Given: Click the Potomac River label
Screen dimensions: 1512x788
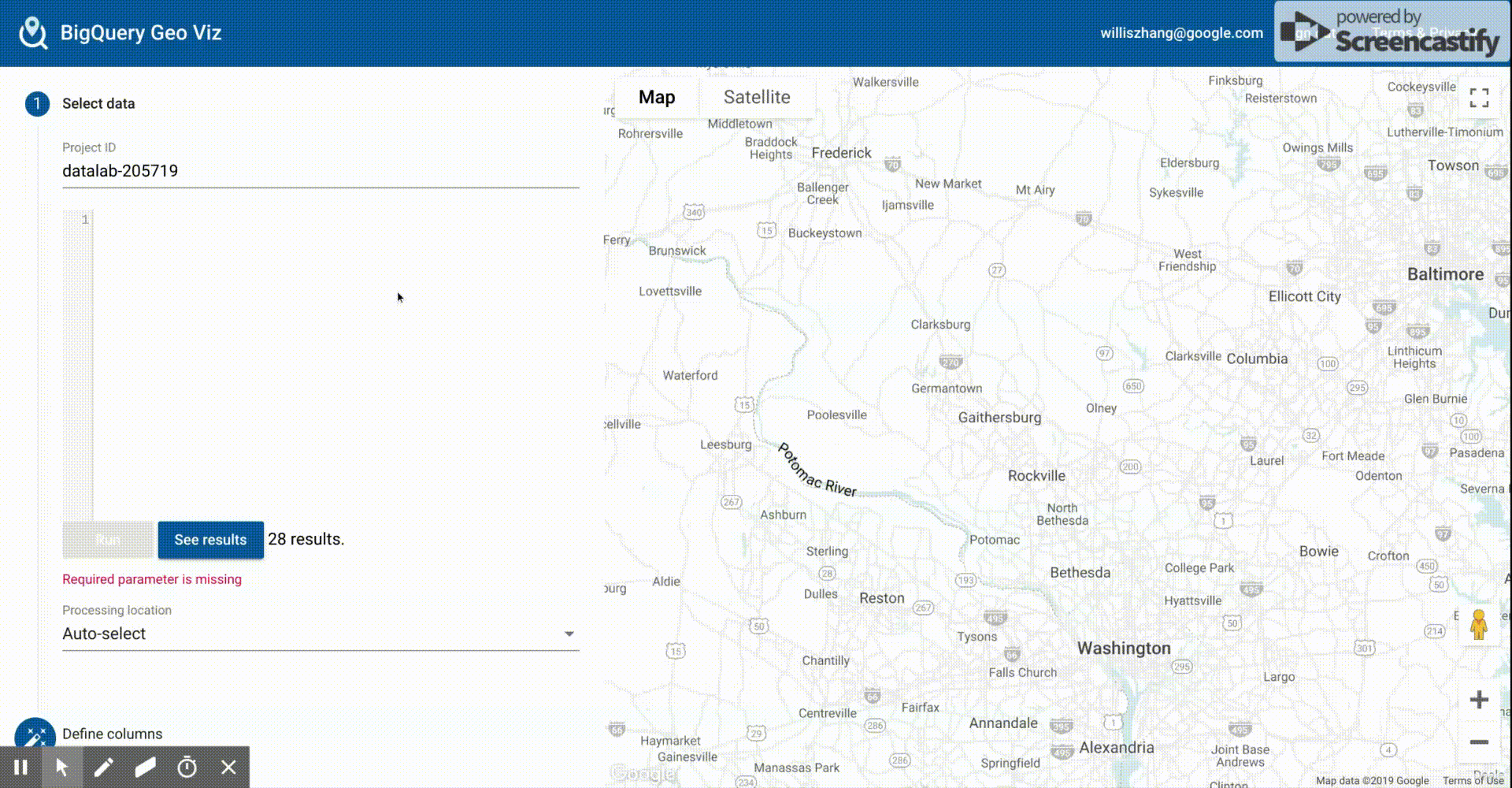Looking at the screenshot, I should (x=817, y=470).
